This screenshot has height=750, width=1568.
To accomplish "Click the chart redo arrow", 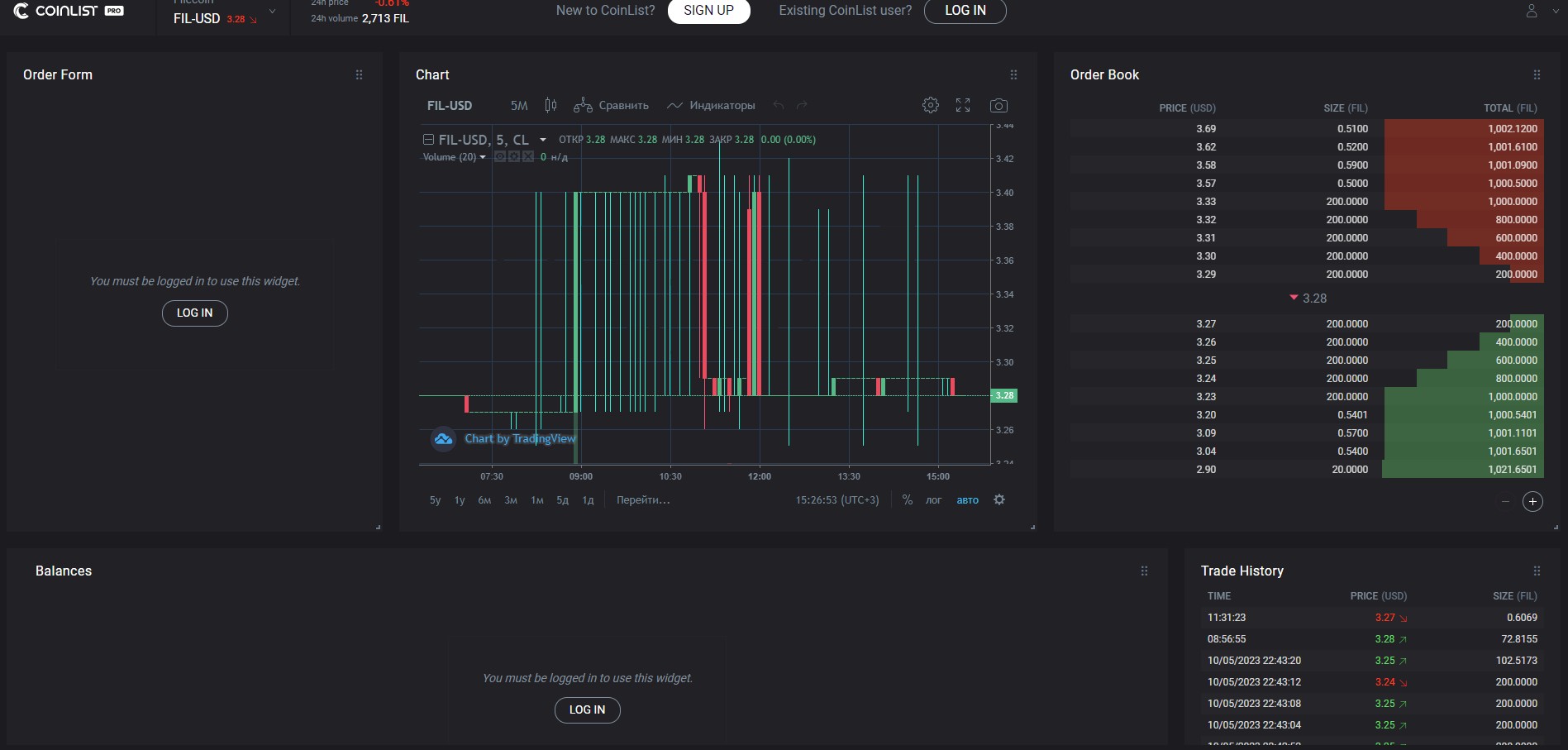I will (x=801, y=106).
